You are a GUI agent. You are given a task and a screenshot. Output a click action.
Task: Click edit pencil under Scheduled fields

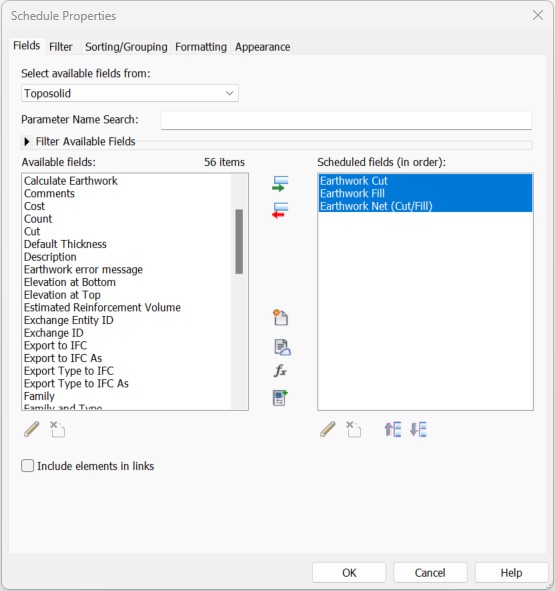tap(328, 429)
